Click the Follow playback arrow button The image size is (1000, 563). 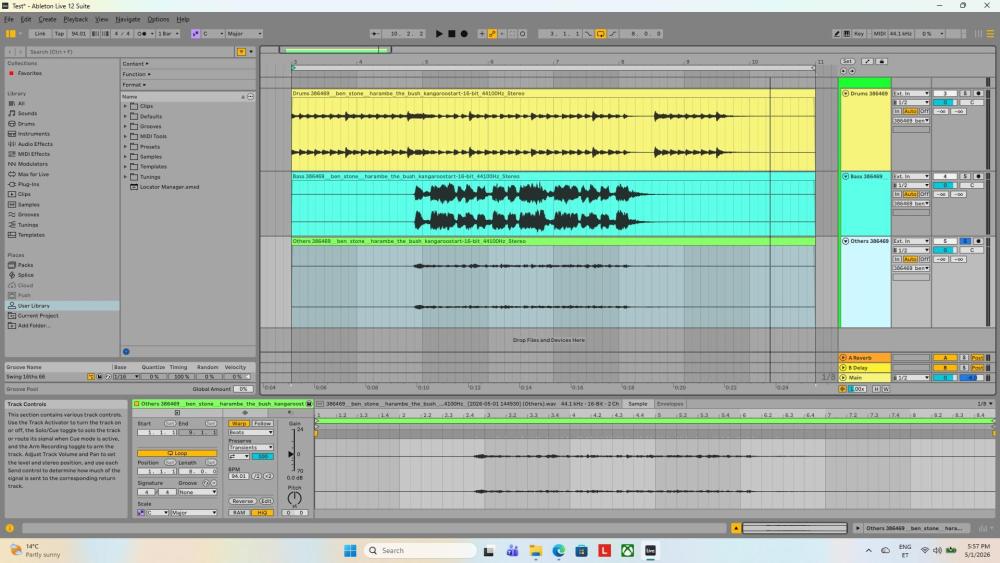point(376,34)
